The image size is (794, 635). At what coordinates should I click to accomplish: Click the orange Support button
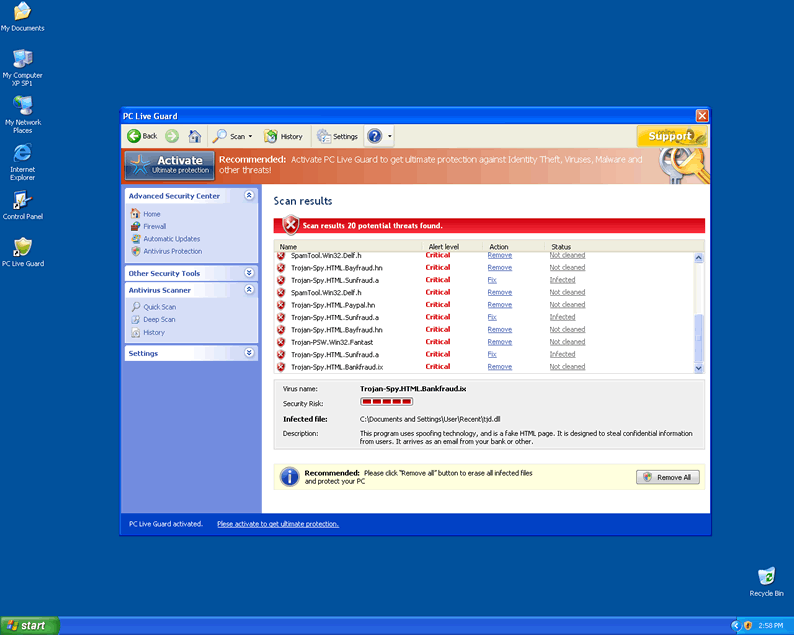click(x=671, y=136)
